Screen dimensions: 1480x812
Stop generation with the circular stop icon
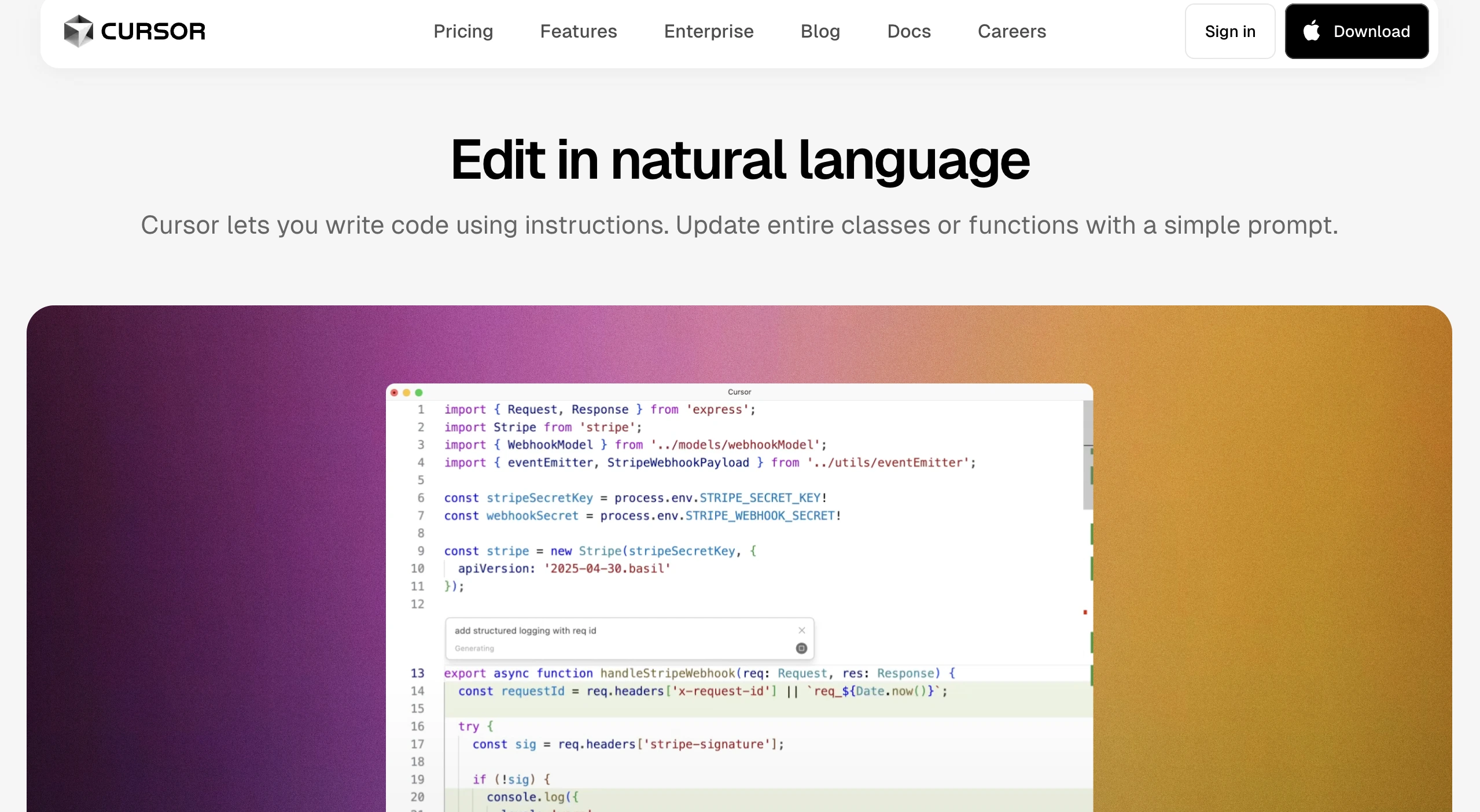(x=801, y=648)
